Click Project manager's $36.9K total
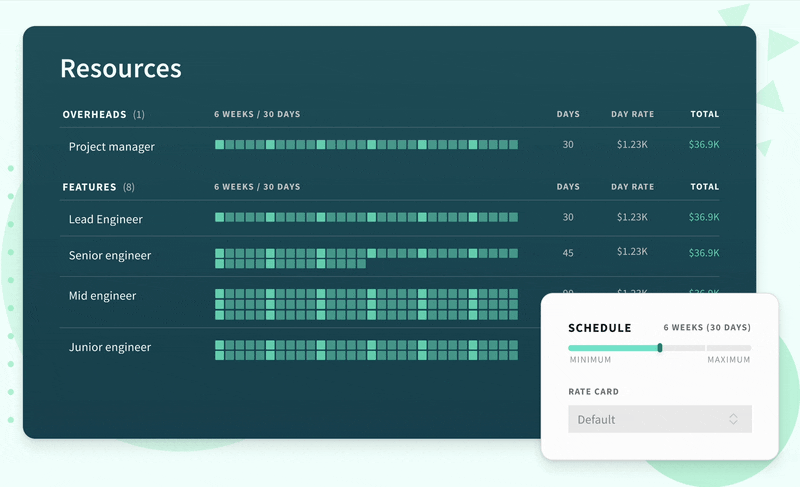 pyautogui.click(x=703, y=145)
